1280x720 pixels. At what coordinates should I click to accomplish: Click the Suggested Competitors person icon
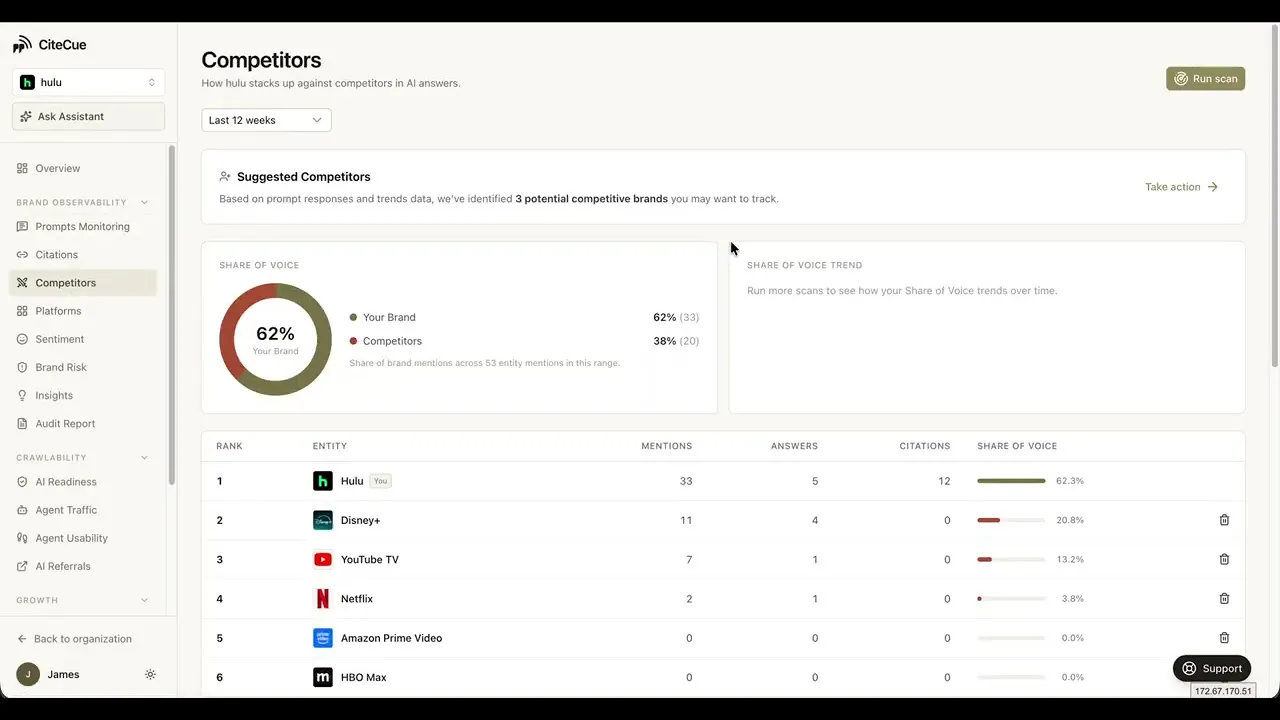[x=225, y=176]
